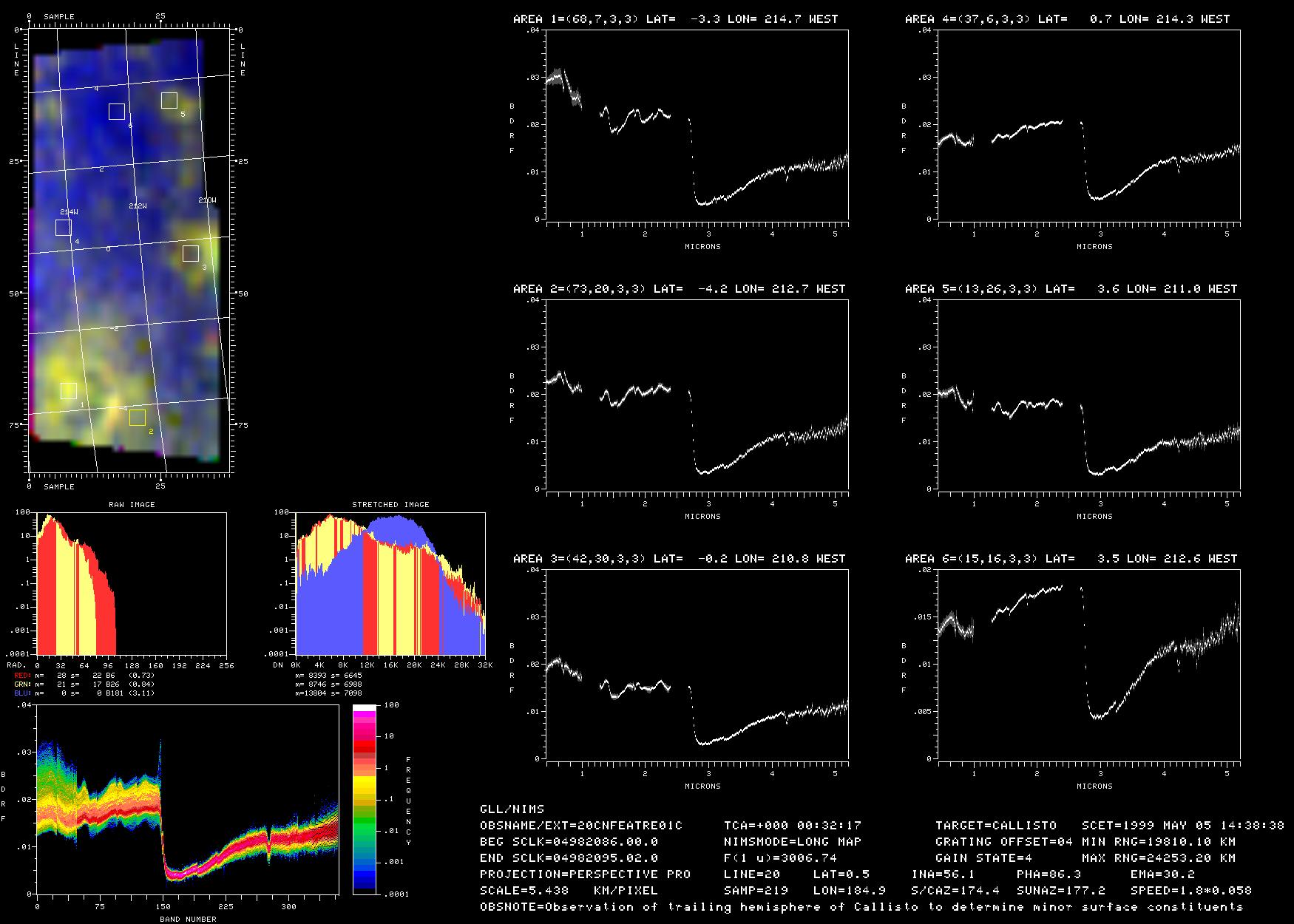
Task: Click the band number density plot
Action: click(x=187, y=800)
